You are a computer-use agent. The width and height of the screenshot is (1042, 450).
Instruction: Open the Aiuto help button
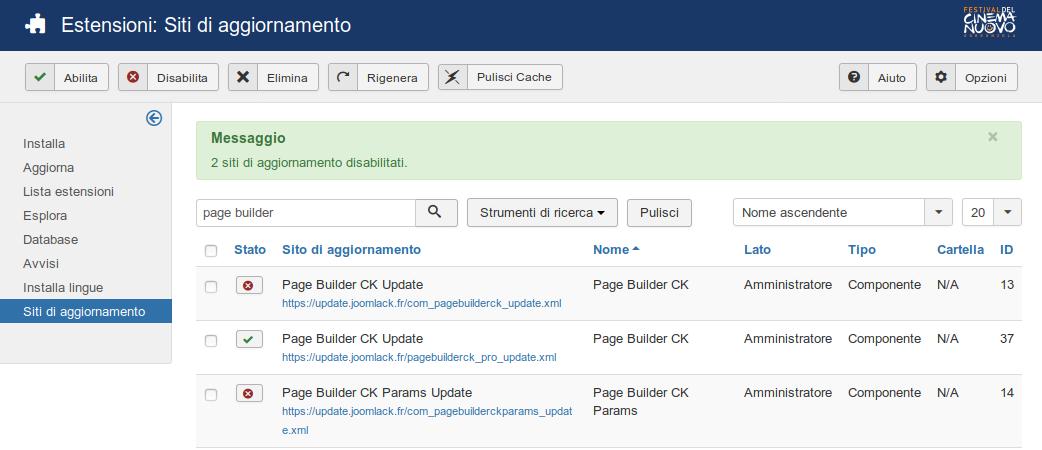tap(878, 77)
